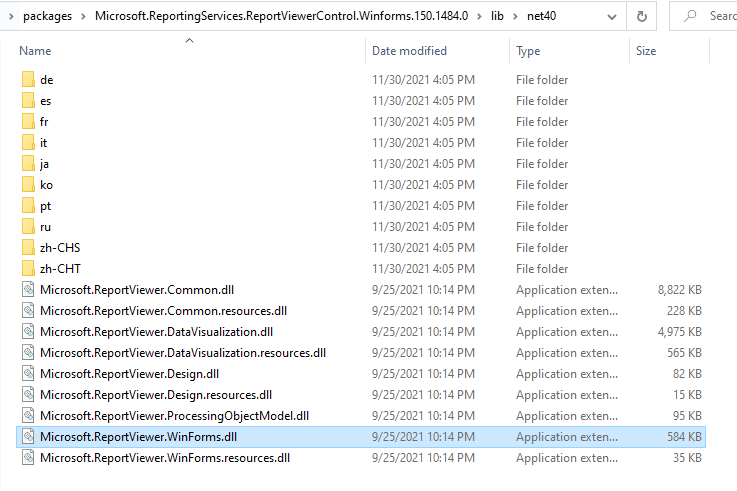The image size is (737, 491).
Task: Select Microsoft.ReportViewer.Design.resources.dll file name
Action: click(x=156, y=395)
